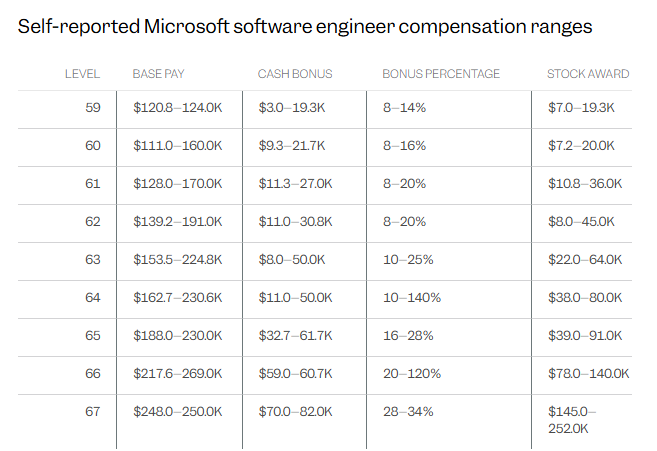This screenshot has height=451, width=657.
Task: Click stock award cell $78.0–140.0K
Action: [589, 374]
